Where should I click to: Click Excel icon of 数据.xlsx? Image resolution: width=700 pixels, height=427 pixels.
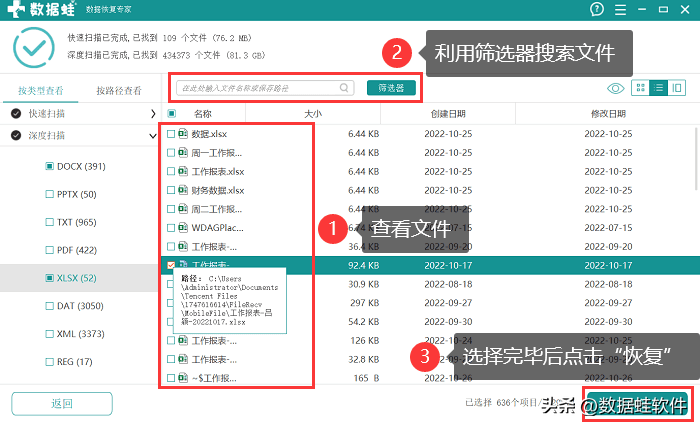(183, 134)
